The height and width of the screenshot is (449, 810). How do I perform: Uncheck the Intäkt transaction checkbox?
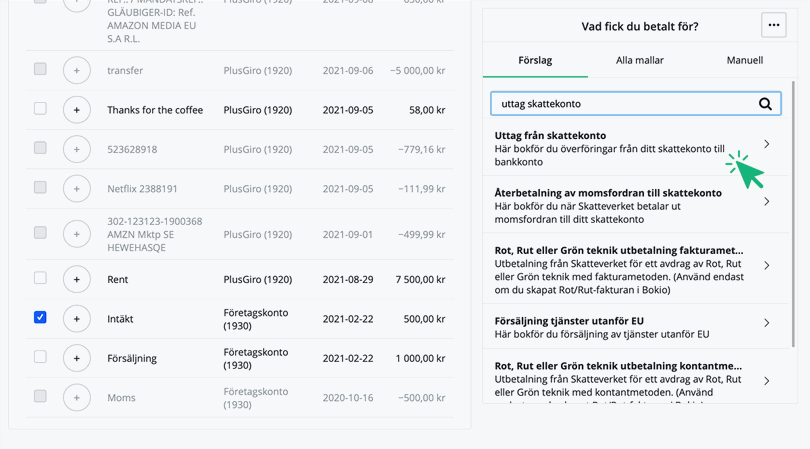coord(40,317)
